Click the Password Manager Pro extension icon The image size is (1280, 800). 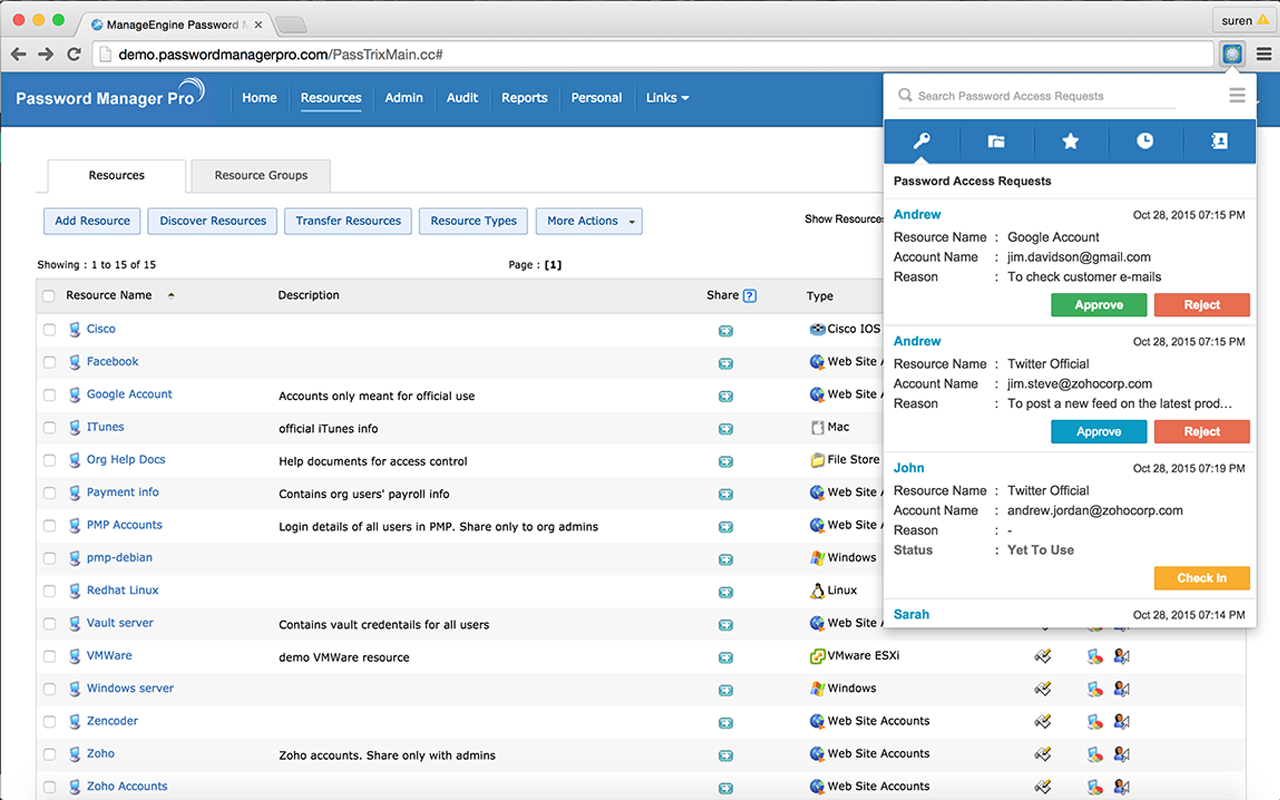[1232, 54]
